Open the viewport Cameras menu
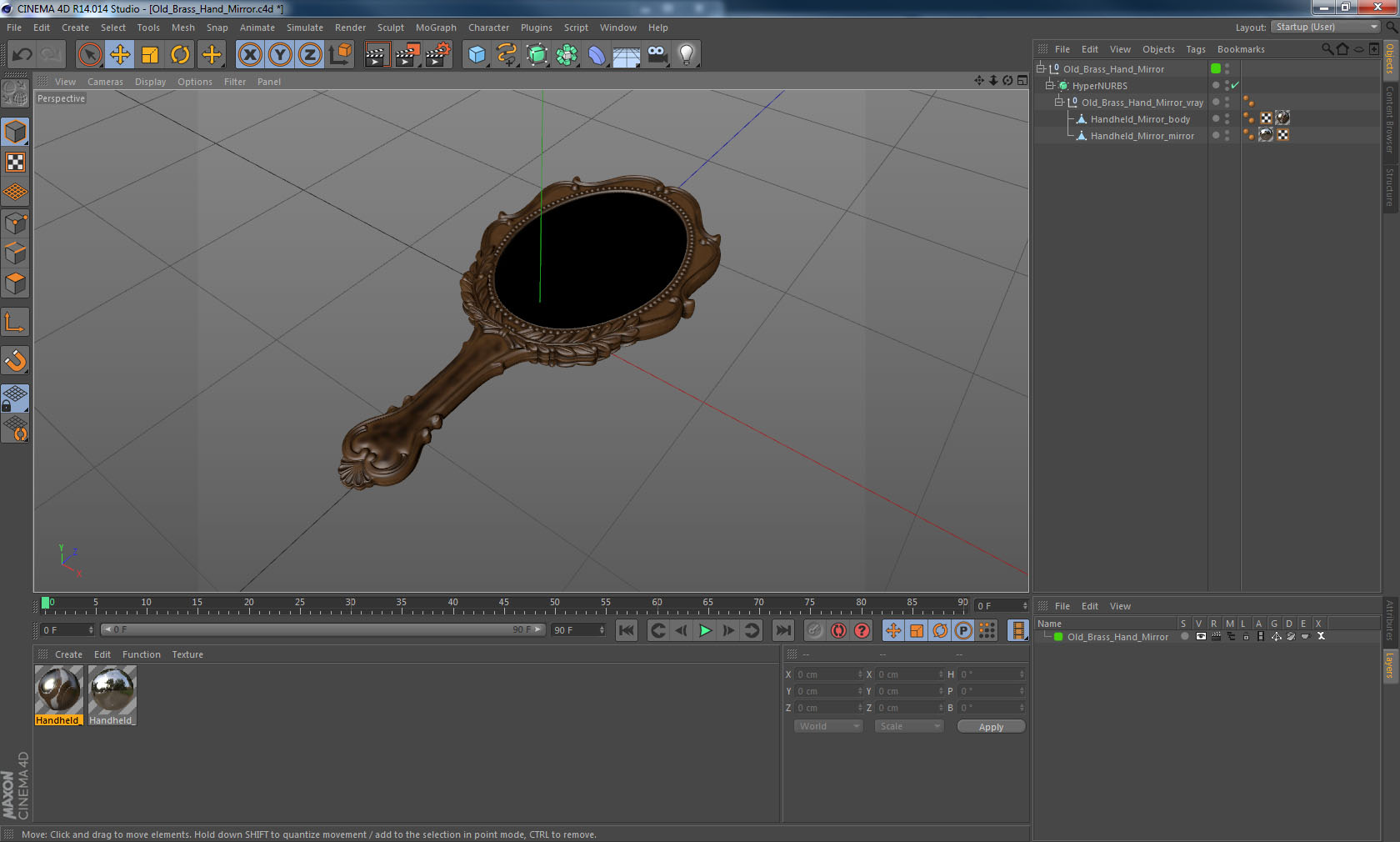Image resolution: width=1400 pixels, height=842 pixels. pyautogui.click(x=105, y=82)
